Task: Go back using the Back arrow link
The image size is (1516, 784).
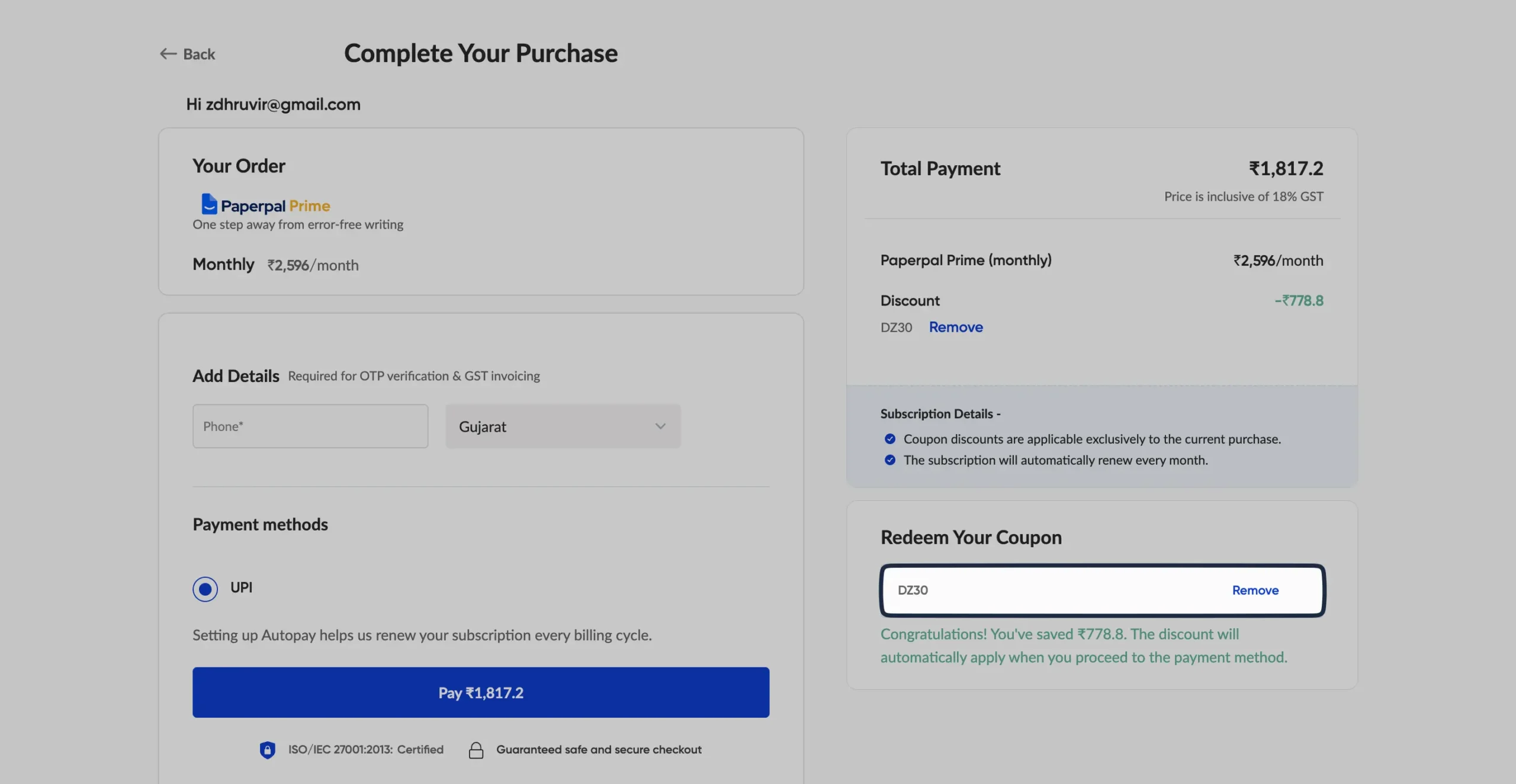Action: click(x=187, y=54)
